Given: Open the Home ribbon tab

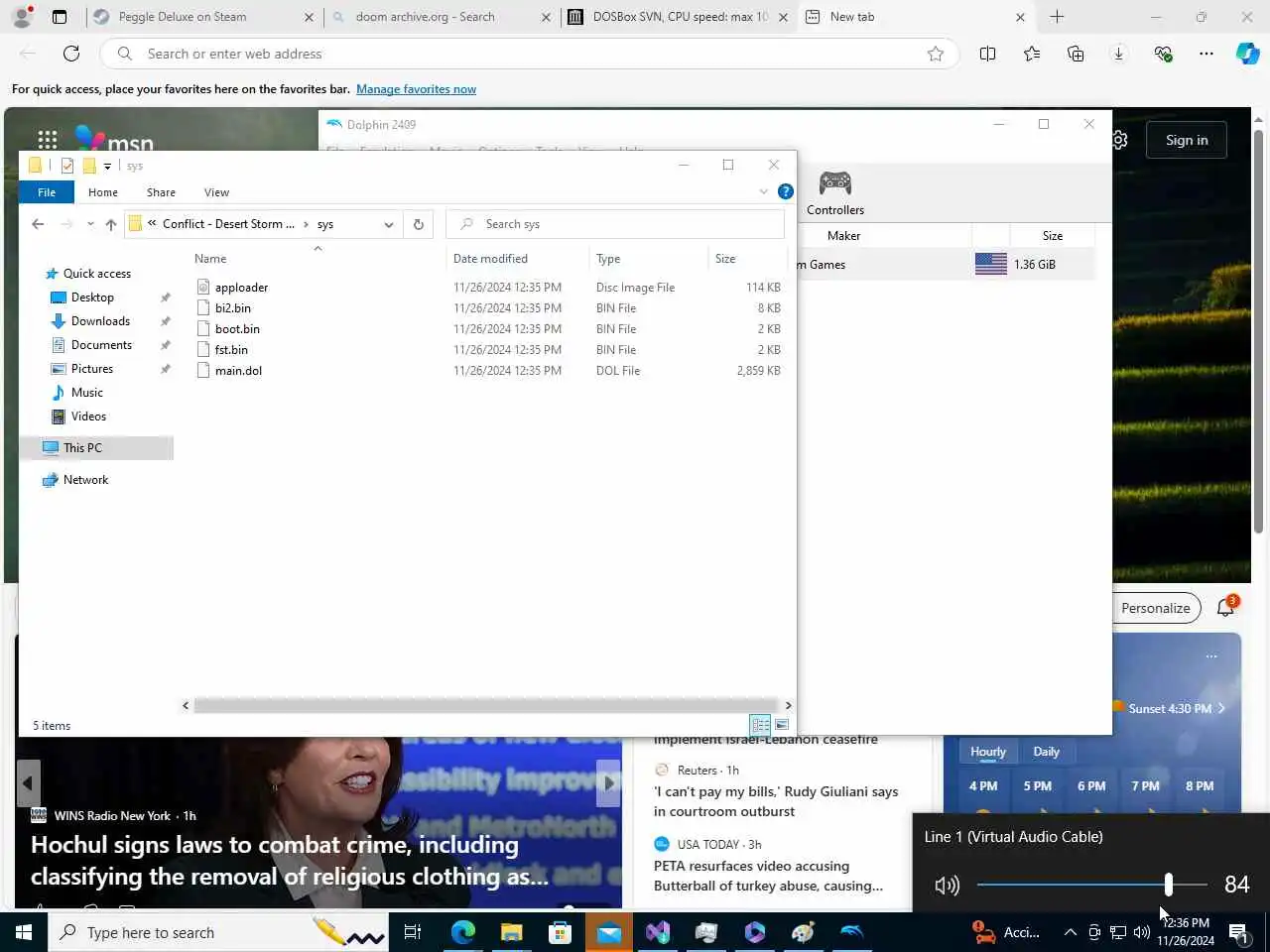Looking at the screenshot, I should pos(102,192).
